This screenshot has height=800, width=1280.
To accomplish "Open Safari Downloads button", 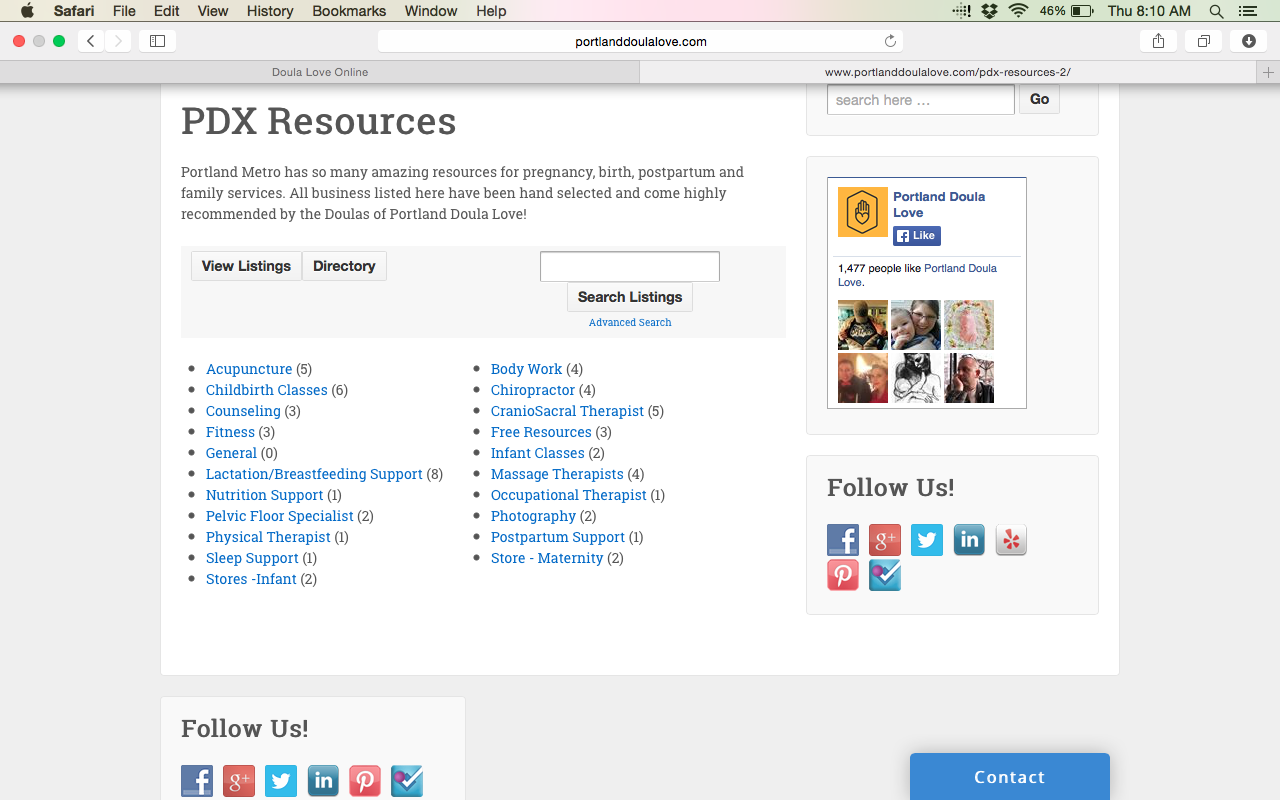I will coord(1249,41).
